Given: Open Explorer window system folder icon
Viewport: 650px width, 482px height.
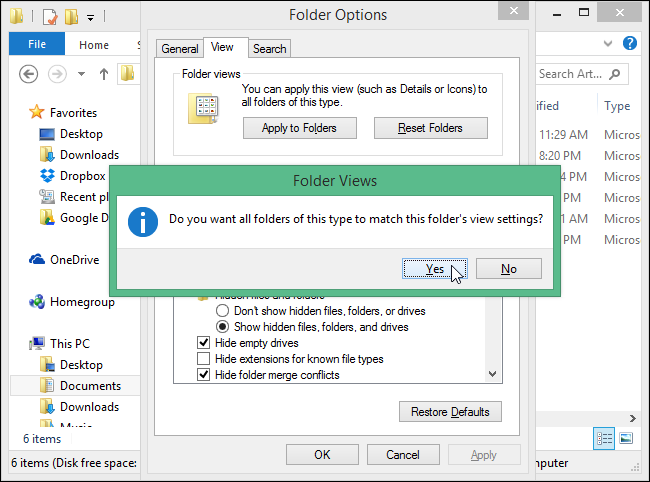Looking at the screenshot, I should tap(17, 16).
